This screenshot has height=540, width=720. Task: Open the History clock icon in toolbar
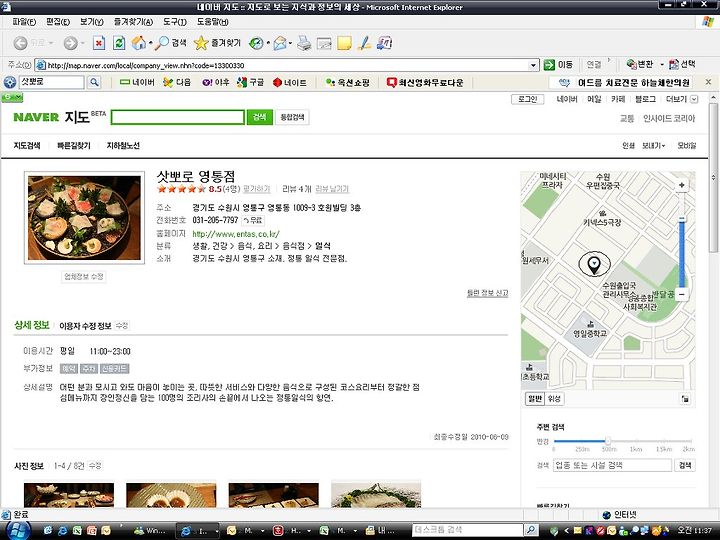tap(256, 43)
